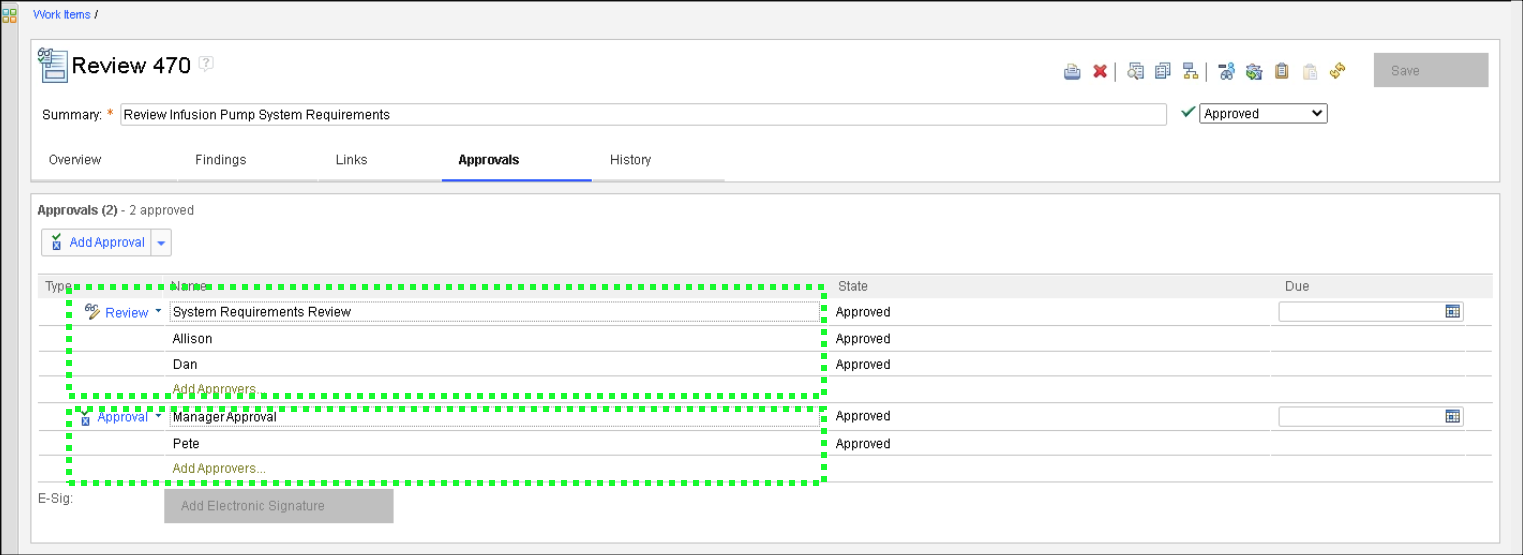This screenshot has height=555, width=1523.
Task: Click the duplicate work item icon
Action: pyautogui.click(x=1162, y=71)
